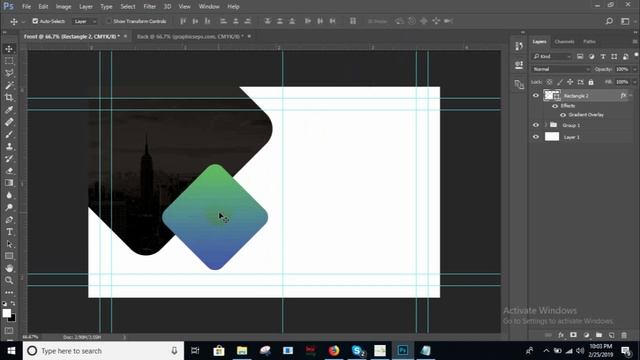640x360 pixels.
Task: Select the Clone Stamp tool
Action: (9, 147)
